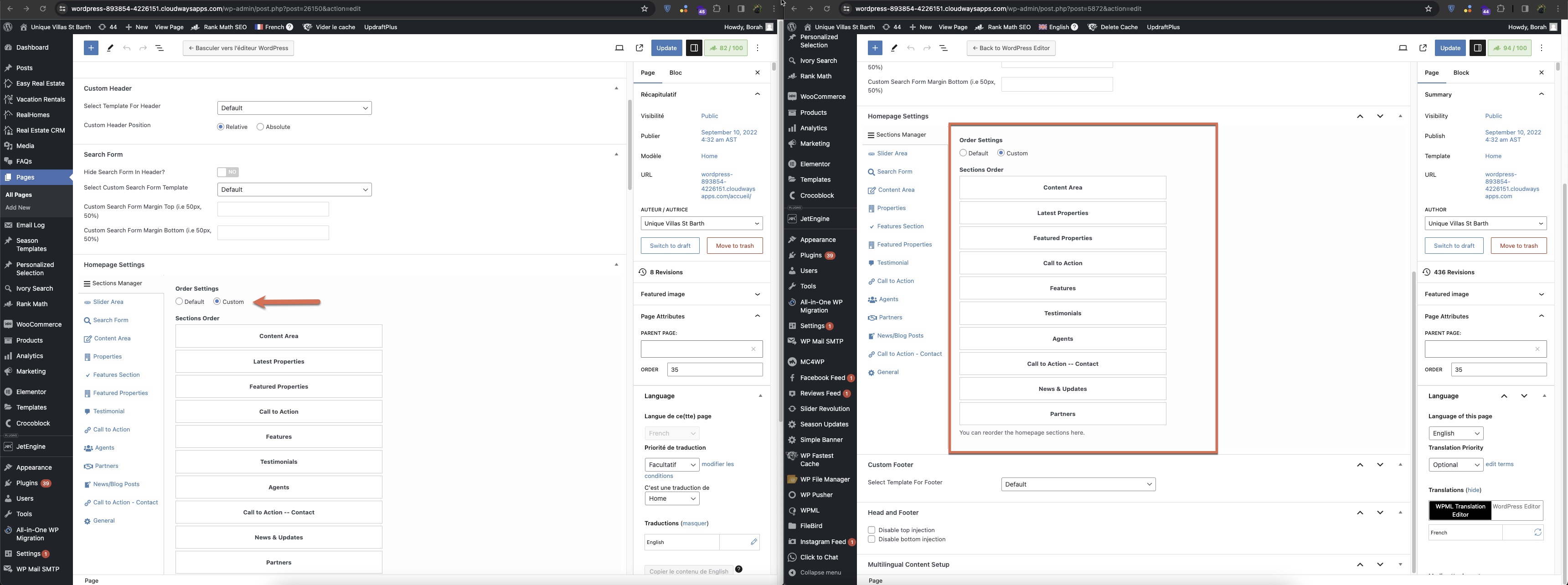Image resolution: width=1568 pixels, height=585 pixels.
Task: Open WooCommerce in the right admin menu
Action: point(822,97)
